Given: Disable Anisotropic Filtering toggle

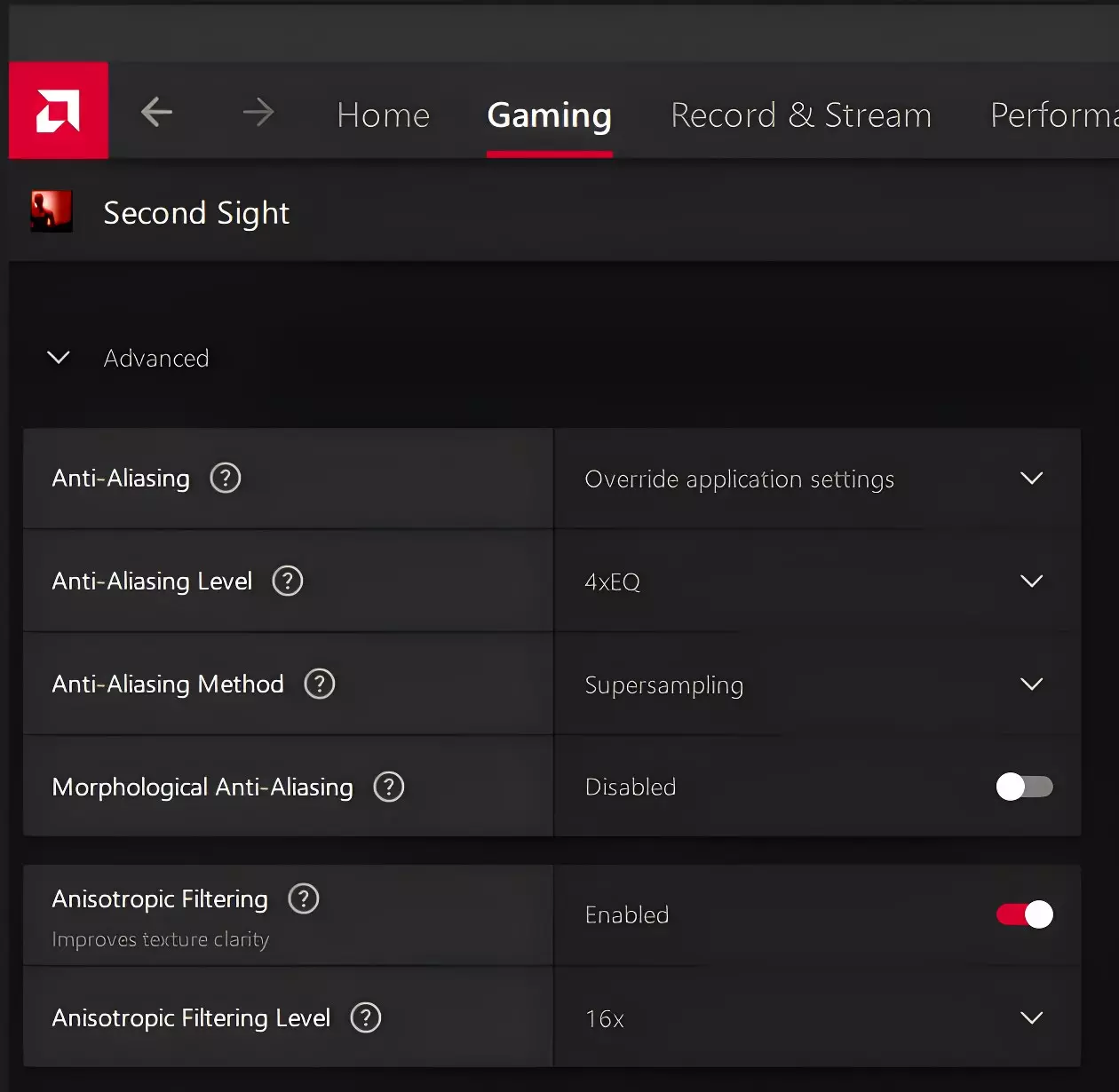Looking at the screenshot, I should [x=1024, y=914].
